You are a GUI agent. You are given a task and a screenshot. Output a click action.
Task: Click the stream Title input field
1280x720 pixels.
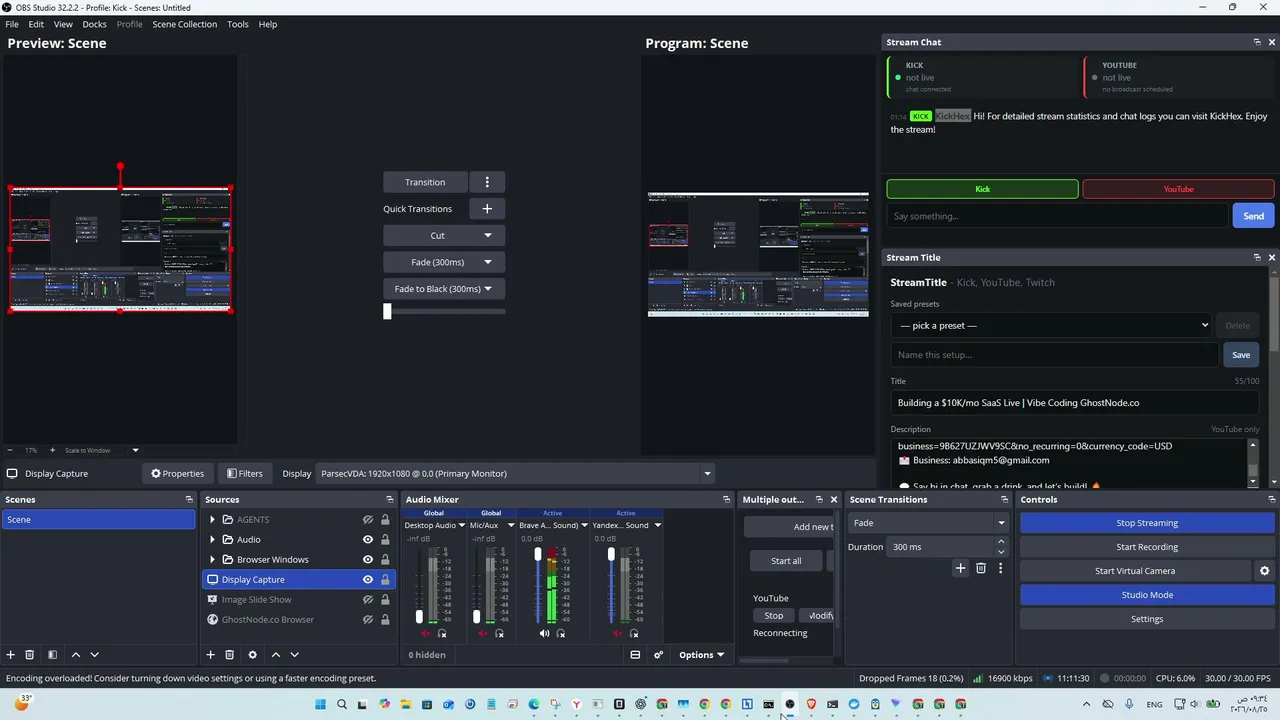1075,403
